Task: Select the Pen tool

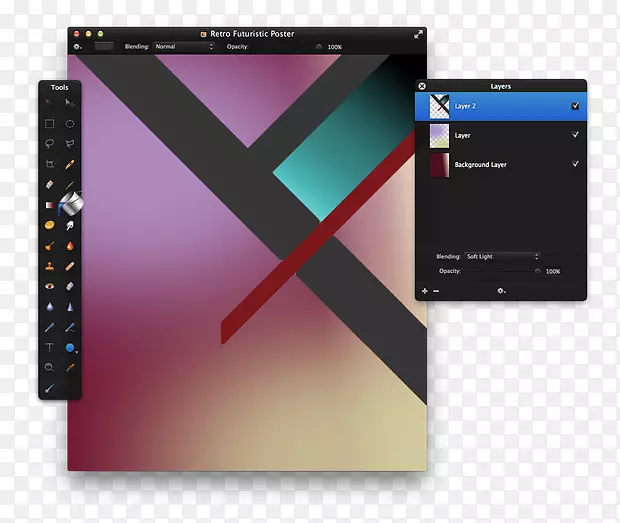Action: click(x=49, y=327)
